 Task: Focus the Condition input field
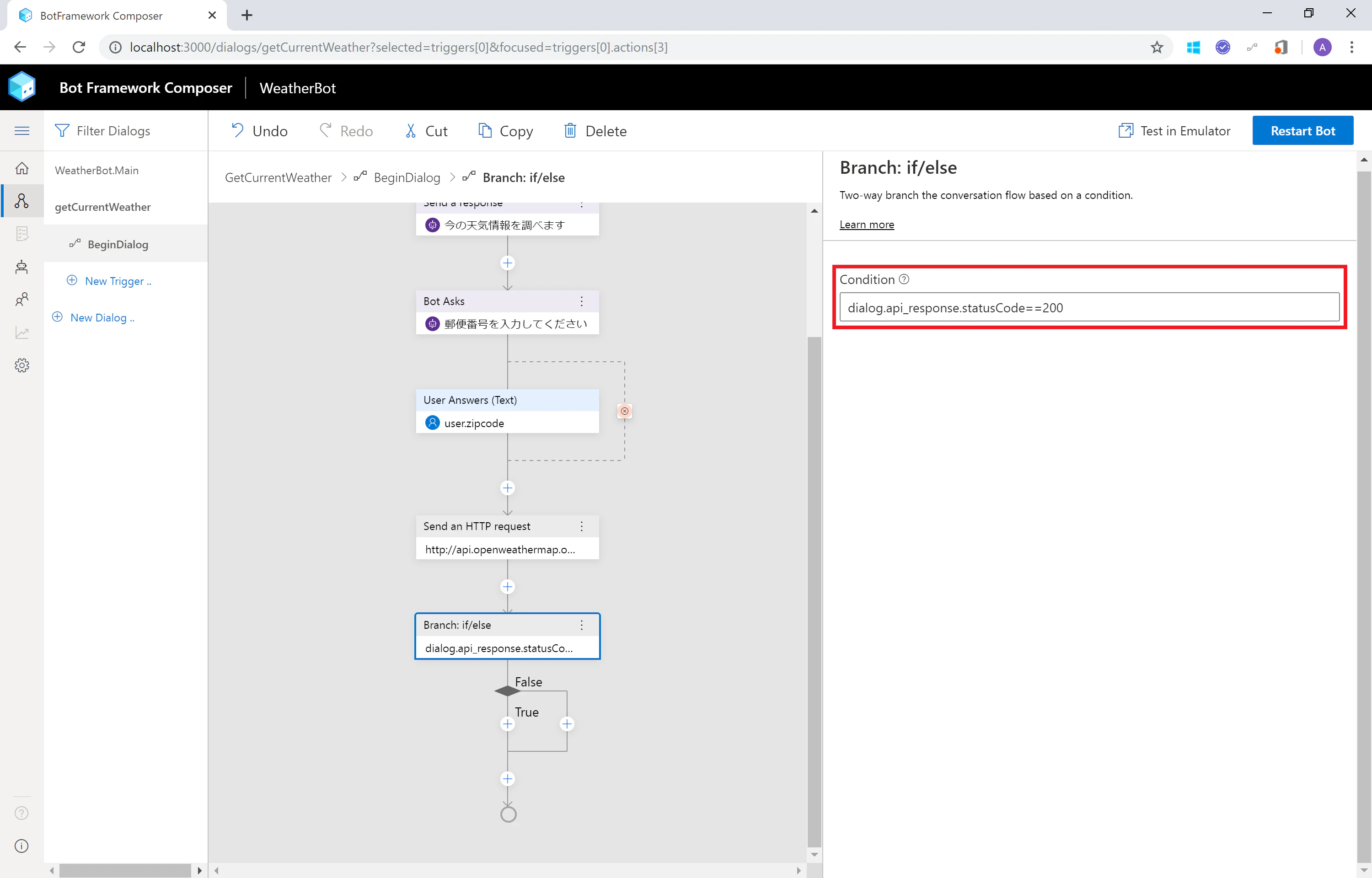1089,308
